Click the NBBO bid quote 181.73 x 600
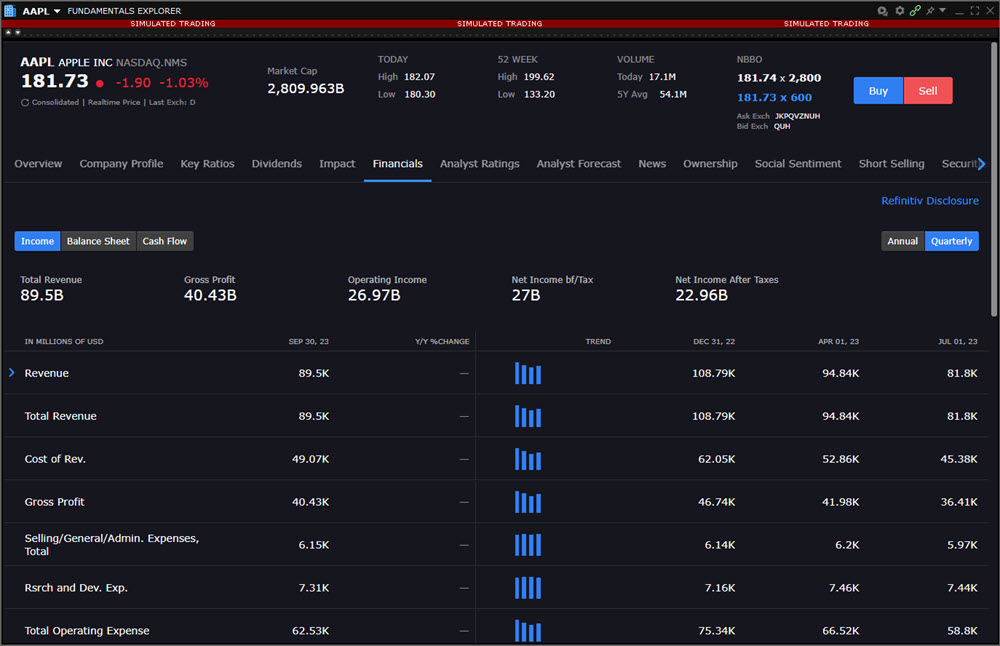Screen dimensions: 1000x646 point(774,98)
